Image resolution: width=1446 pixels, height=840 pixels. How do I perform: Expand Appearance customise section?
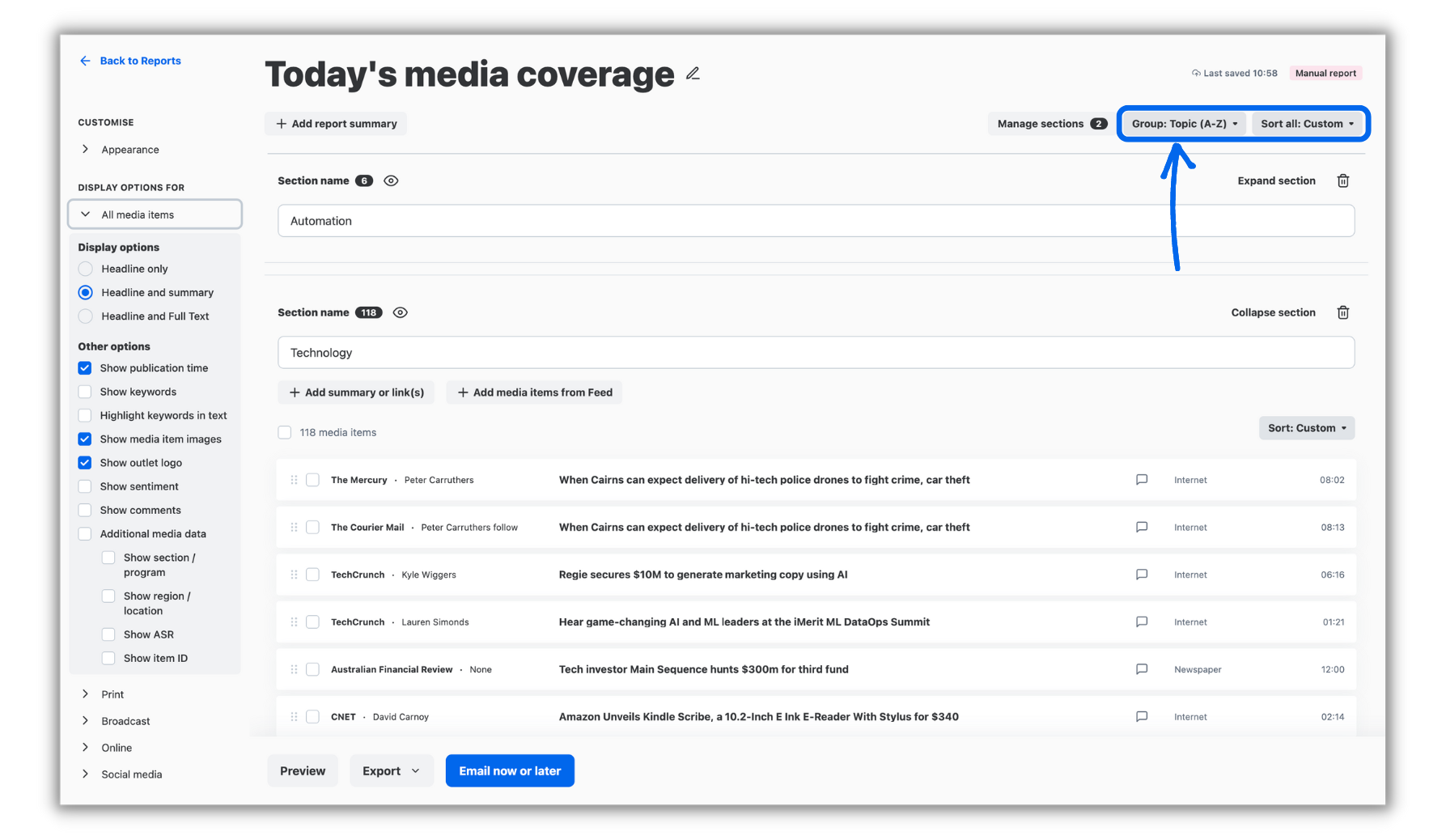121,150
